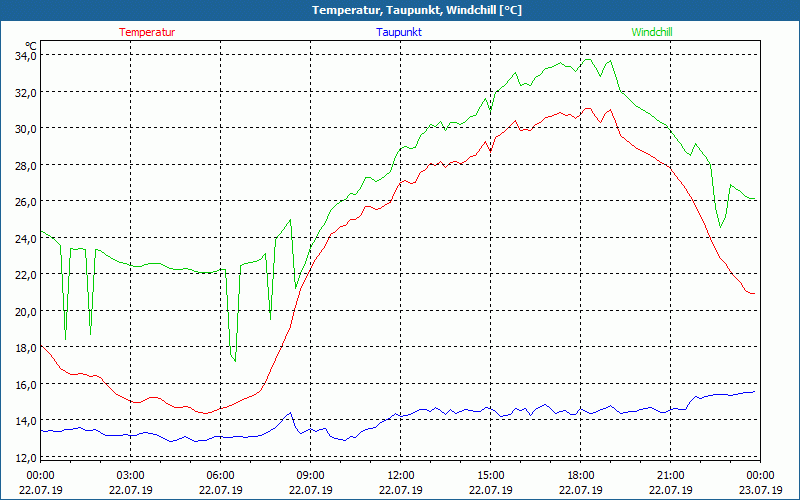Click the 30,0 y-axis label

26,129
